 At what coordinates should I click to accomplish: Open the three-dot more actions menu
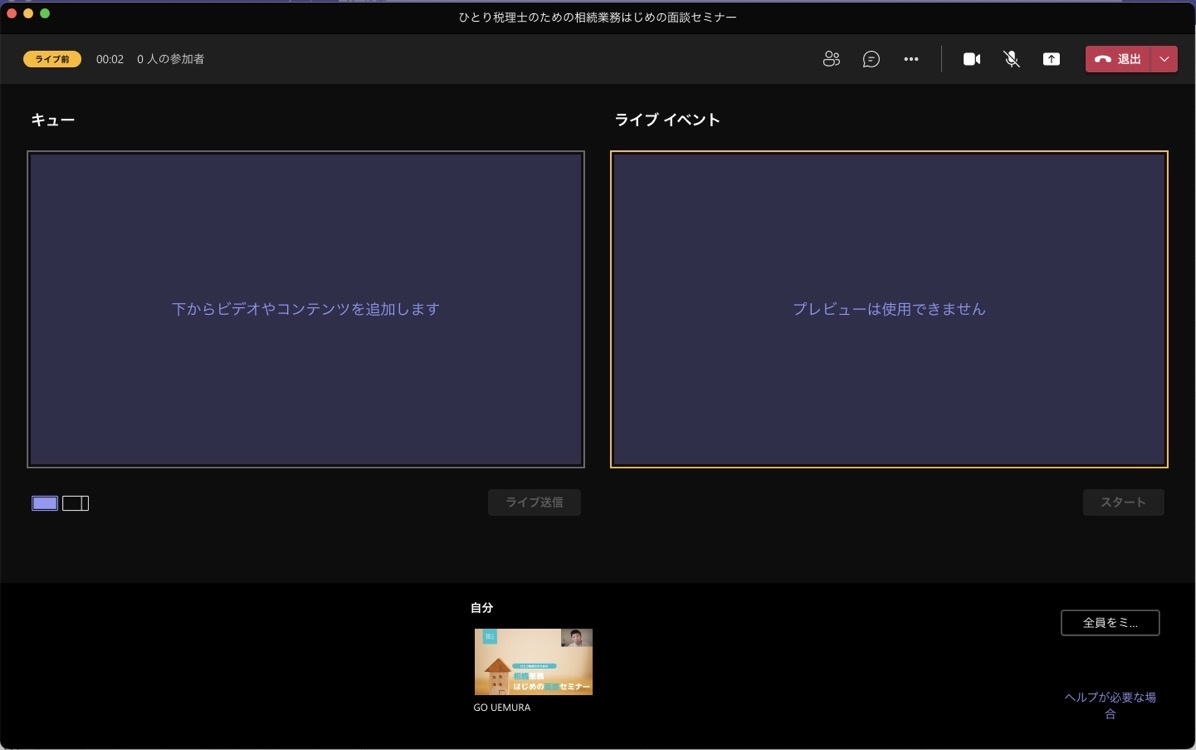pos(911,59)
